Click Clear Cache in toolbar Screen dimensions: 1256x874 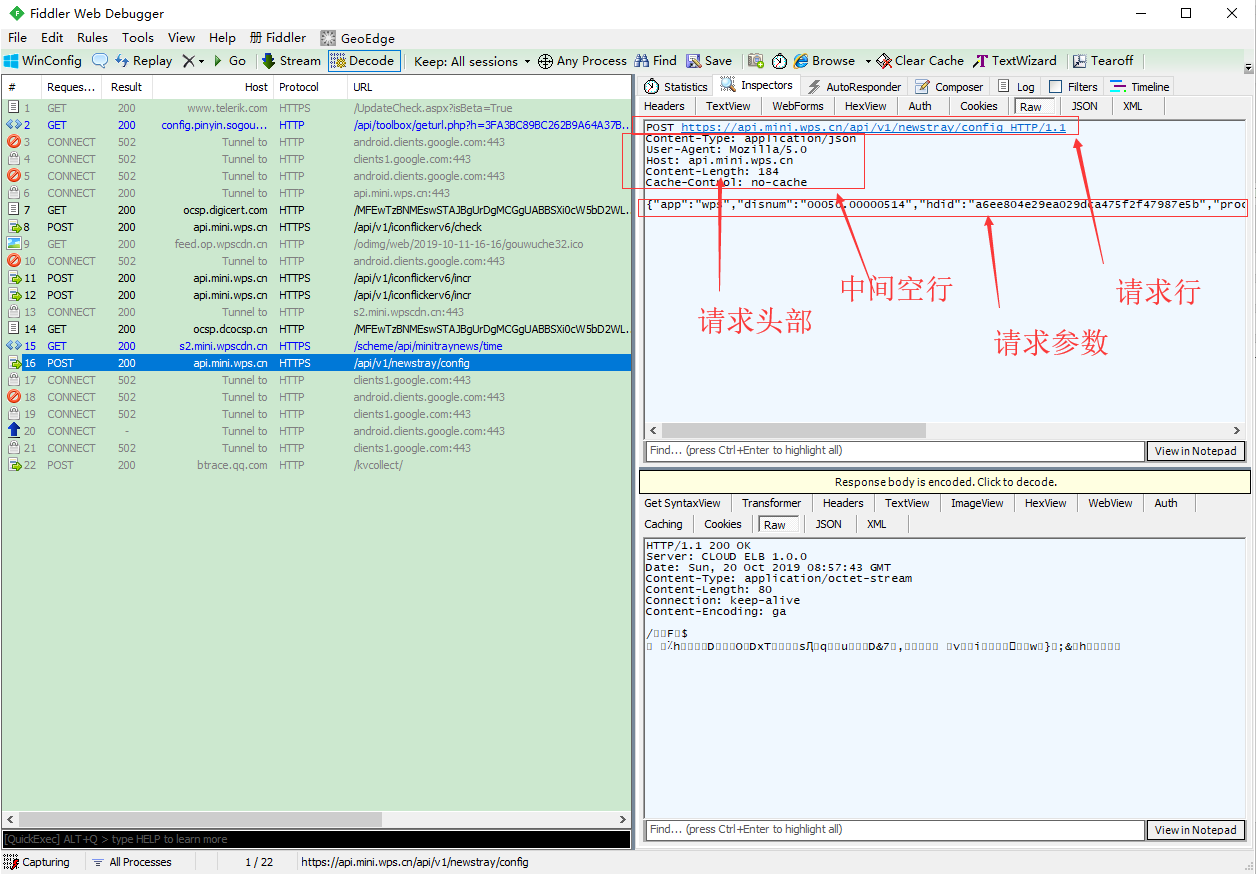tap(921, 61)
